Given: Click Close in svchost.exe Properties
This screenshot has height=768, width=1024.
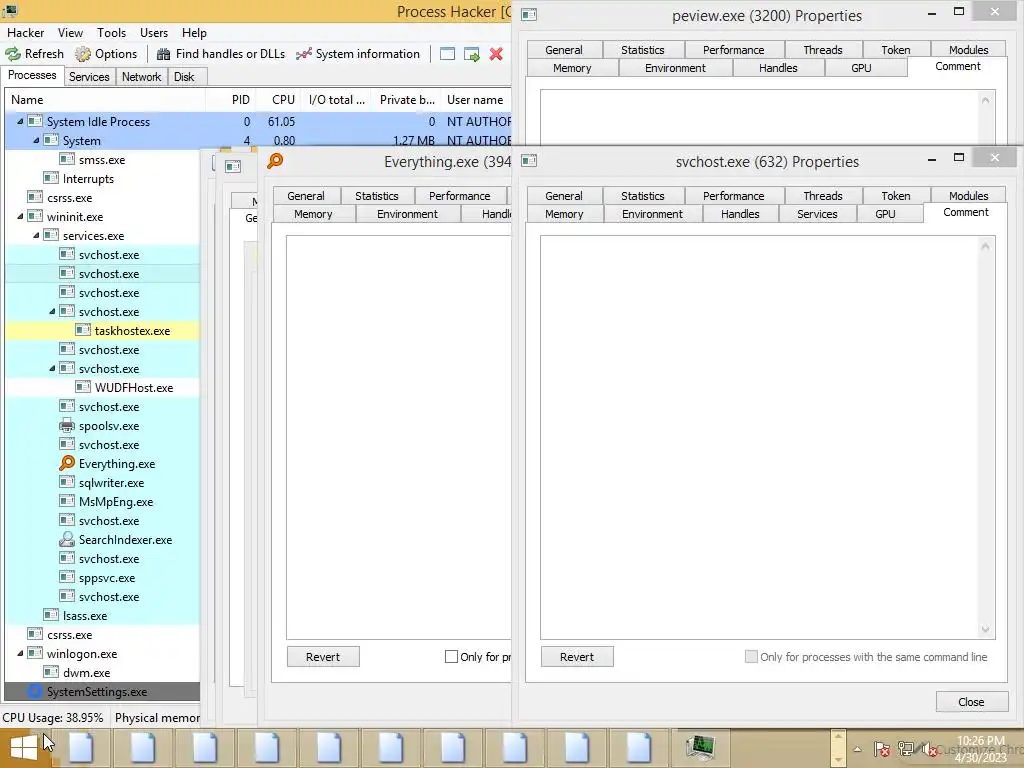Looking at the screenshot, I should pyautogui.click(x=971, y=702).
